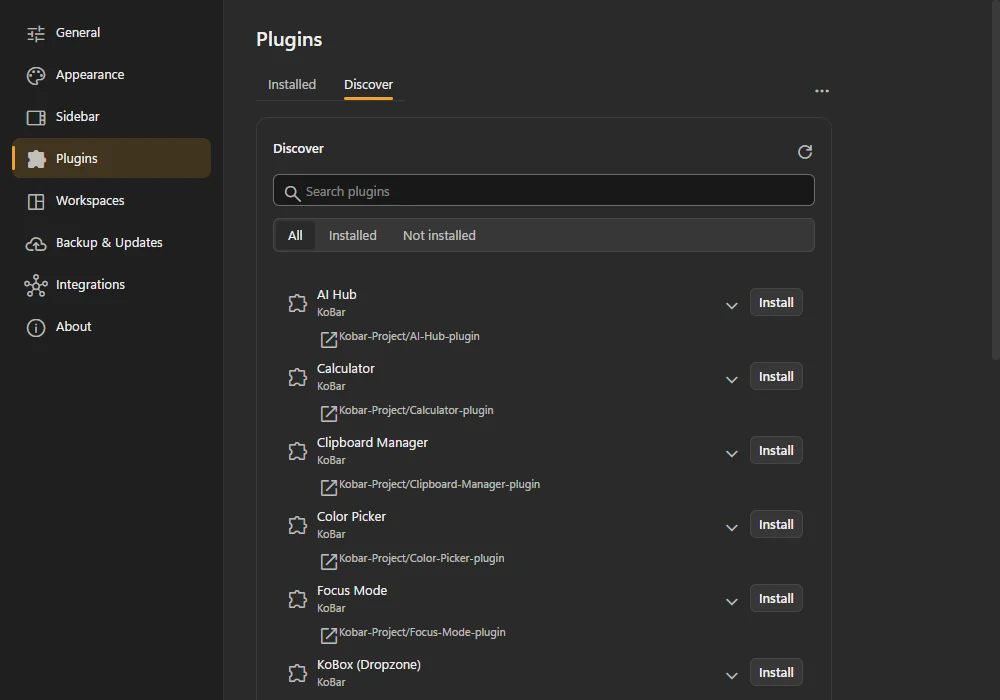Image resolution: width=1000 pixels, height=700 pixels.
Task: Open Integrations settings
Action: click(x=112, y=285)
